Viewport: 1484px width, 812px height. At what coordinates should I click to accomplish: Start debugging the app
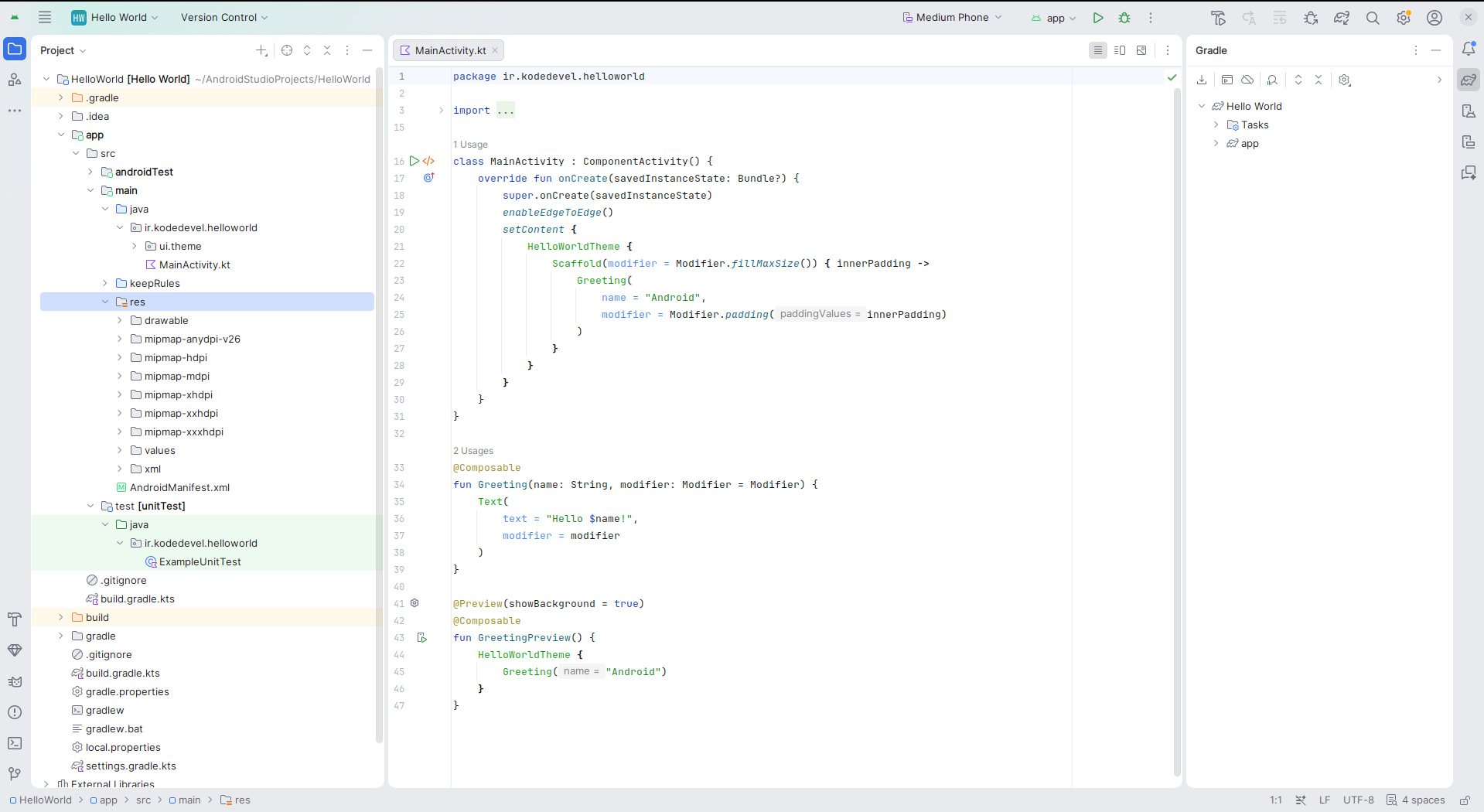(1124, 17)
